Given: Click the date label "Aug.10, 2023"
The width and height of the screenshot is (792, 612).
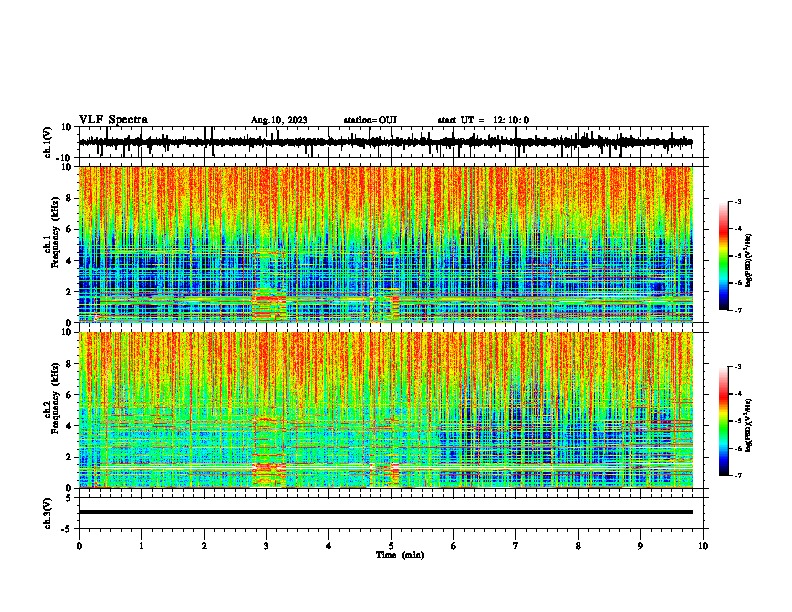Looking at the screenshot, I should point(279,120).
